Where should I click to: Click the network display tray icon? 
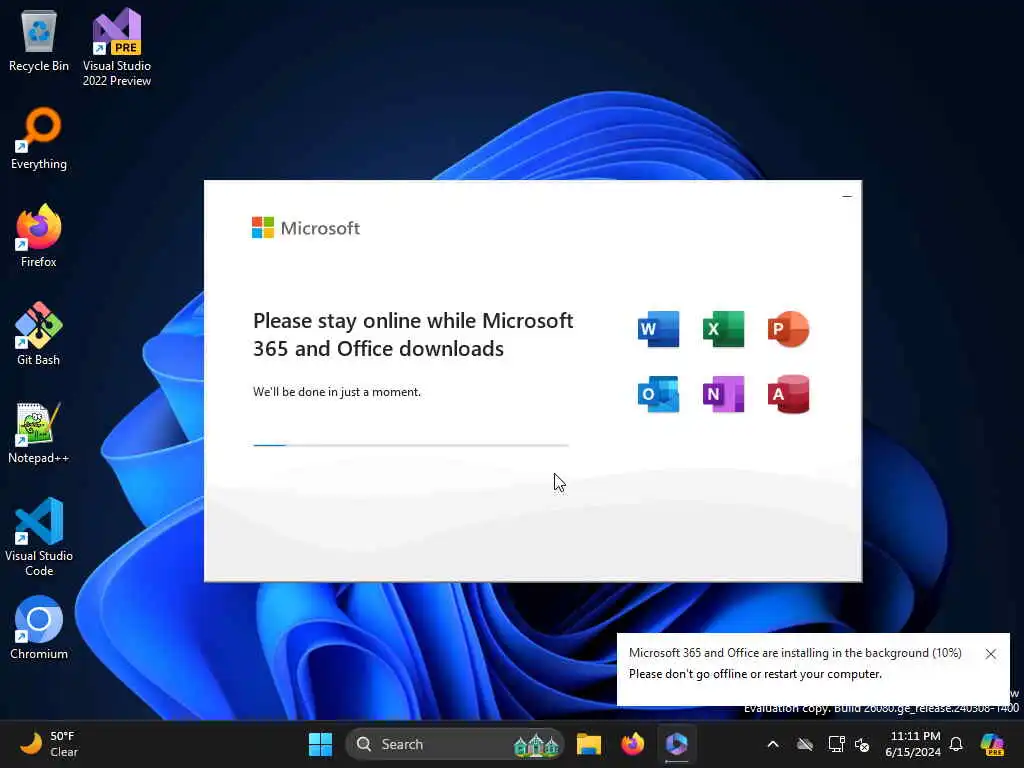point(836,744)
